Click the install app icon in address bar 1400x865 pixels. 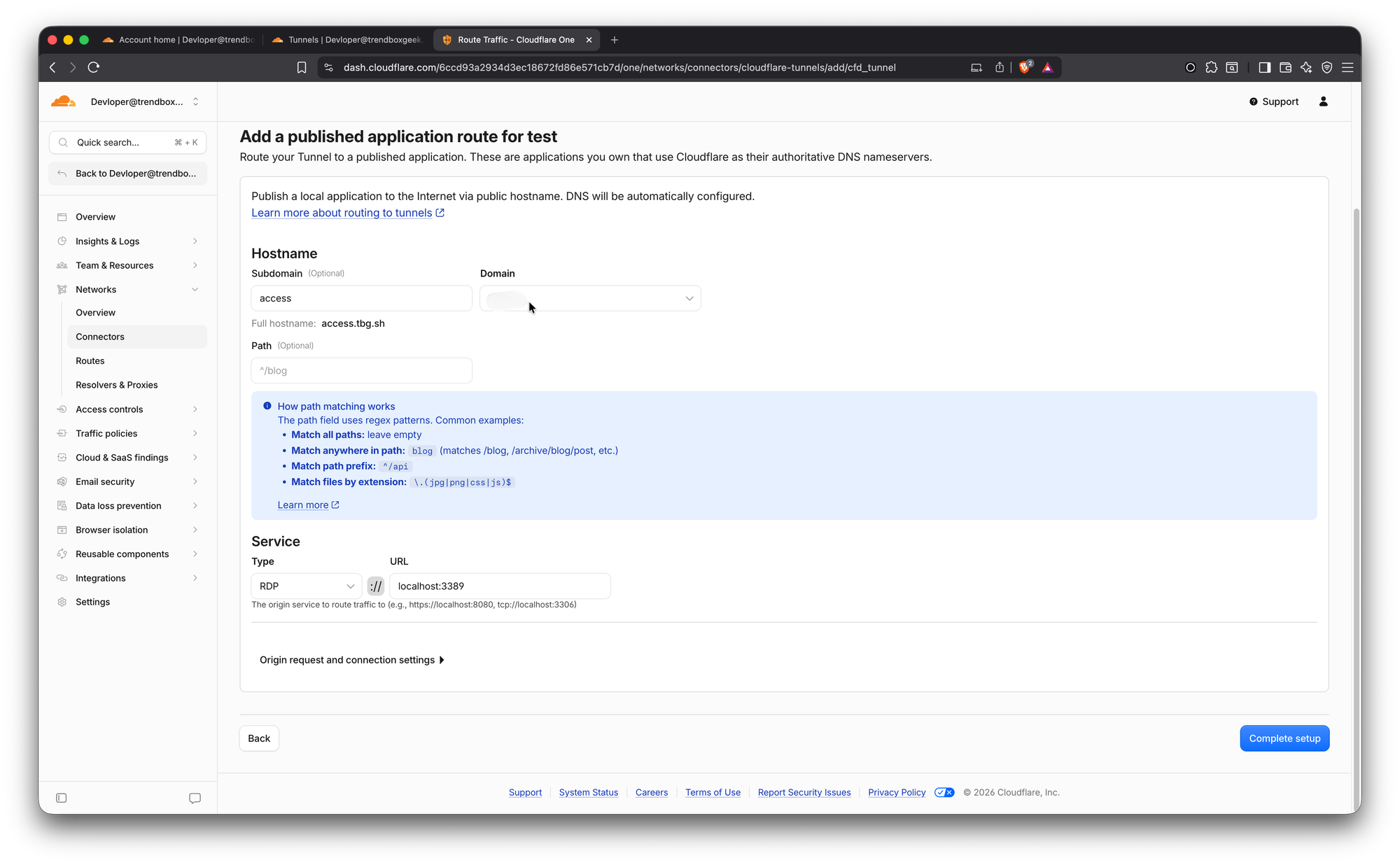point(976,67)
